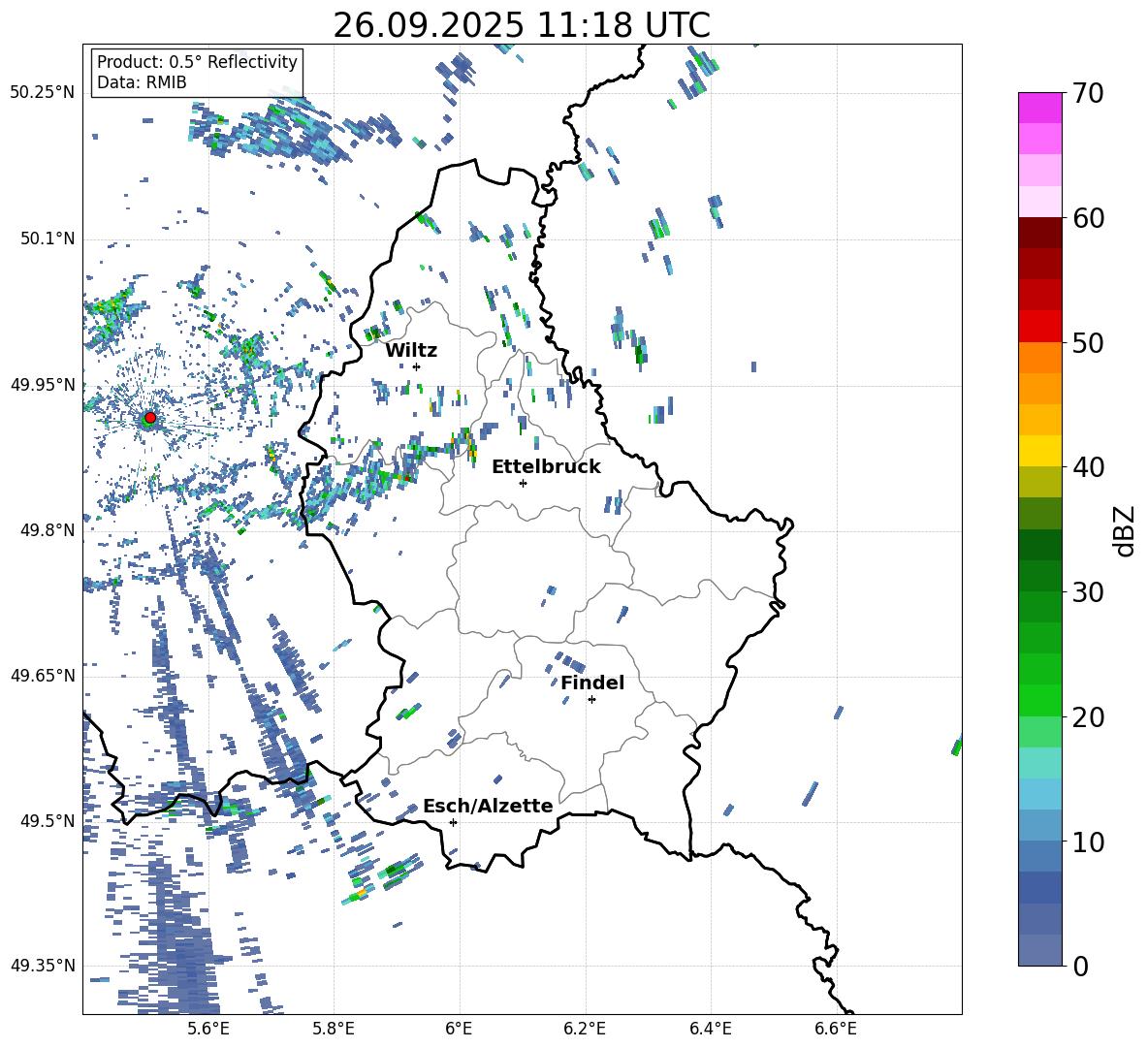This screenshot has height=1048, width=1148.
Task: Select the Ettelbruck station cross marker
Action: (523, 483)
